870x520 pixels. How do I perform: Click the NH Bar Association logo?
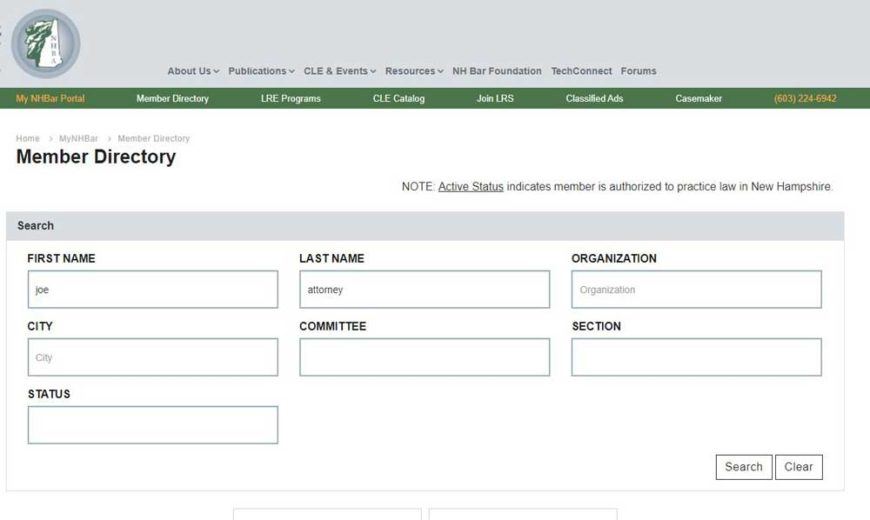tap(45, 43)
